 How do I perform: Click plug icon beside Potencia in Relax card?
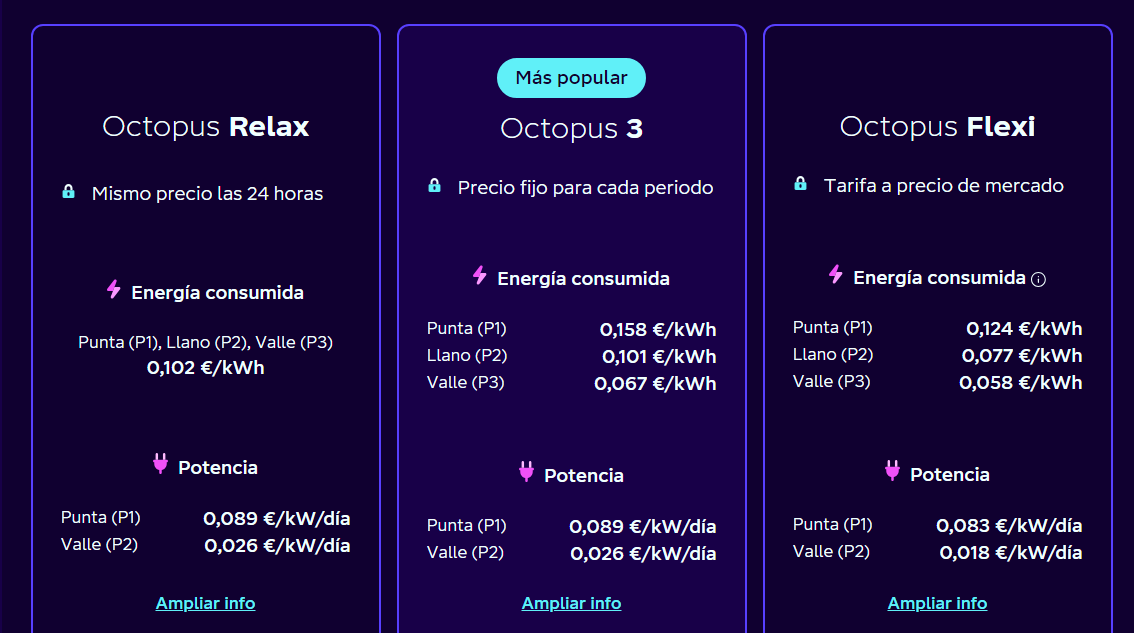pyautogui.click(x=161, y=464)
